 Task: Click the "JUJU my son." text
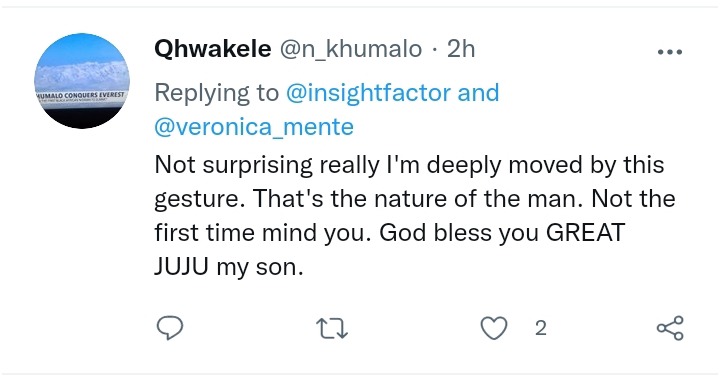[229, 267]
